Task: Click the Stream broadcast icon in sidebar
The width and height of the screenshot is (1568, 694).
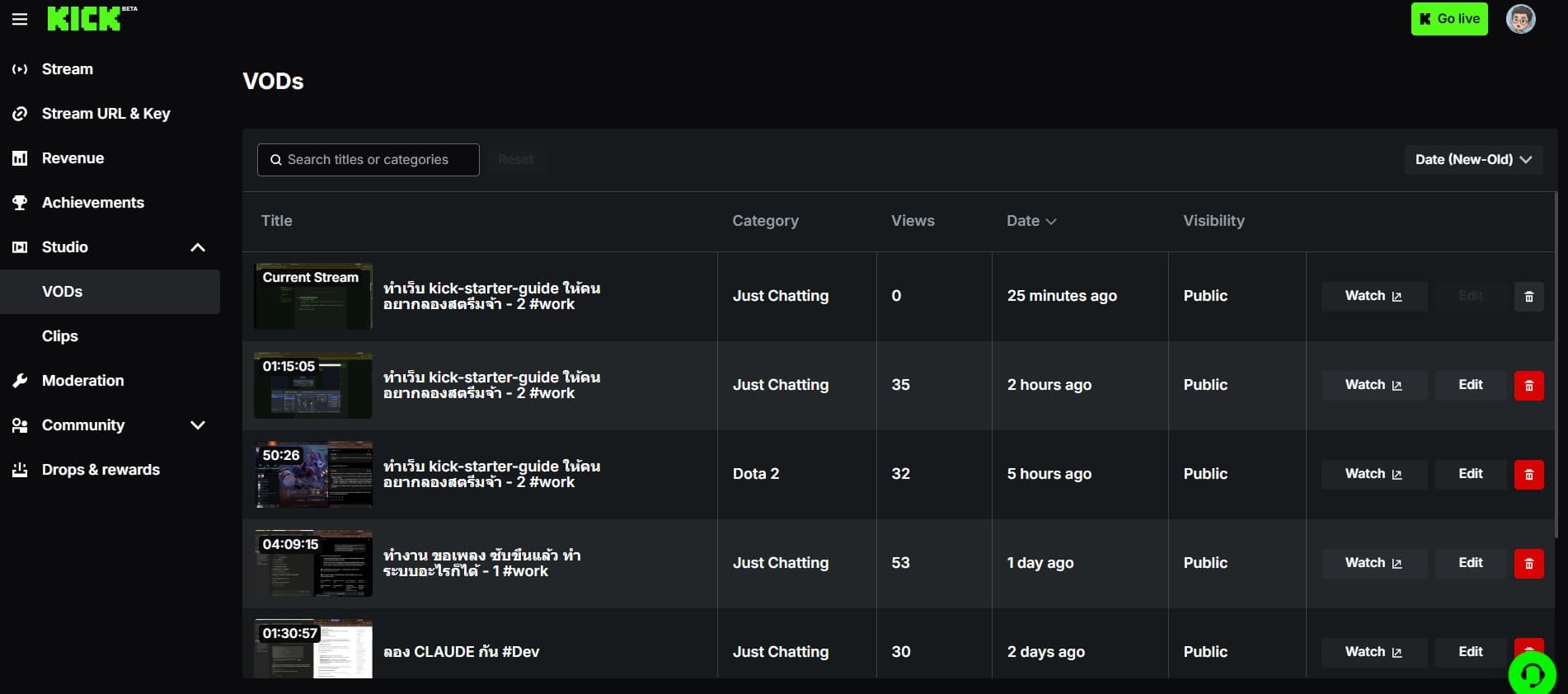Action: [20, 69]
